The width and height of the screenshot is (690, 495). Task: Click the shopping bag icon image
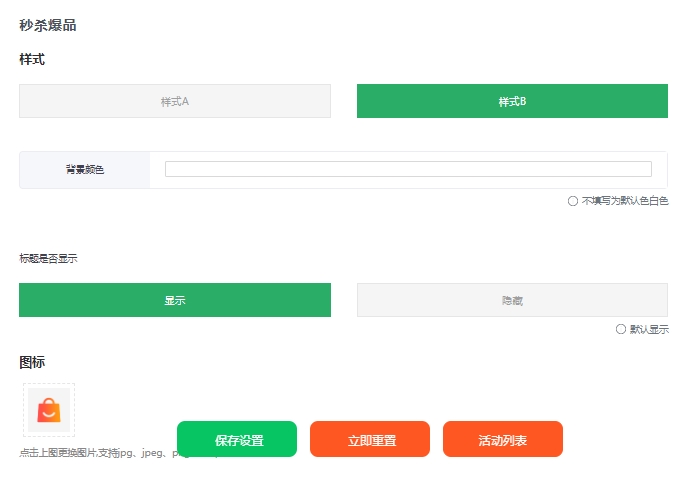tap(48, 410)
